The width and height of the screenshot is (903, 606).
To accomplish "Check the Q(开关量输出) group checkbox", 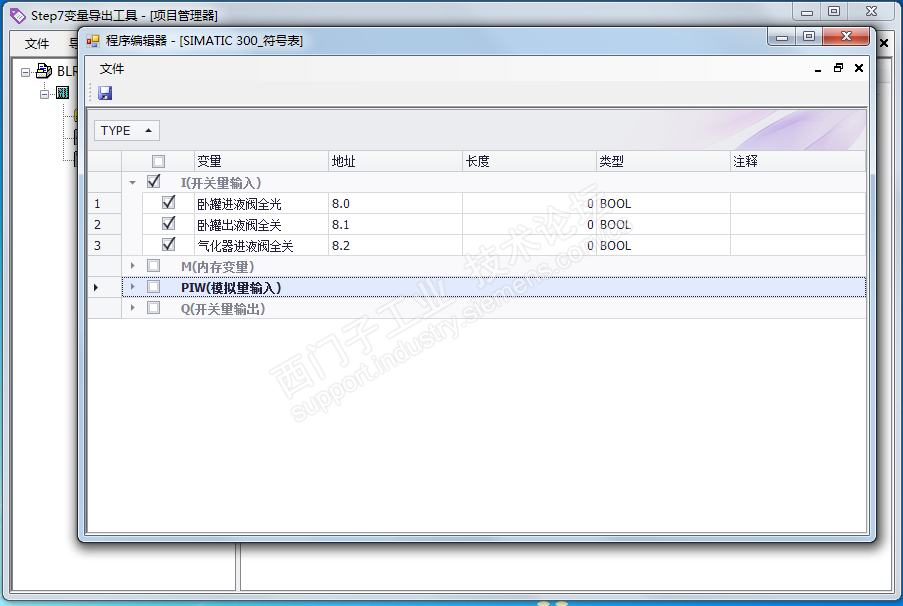I will 154,308.
